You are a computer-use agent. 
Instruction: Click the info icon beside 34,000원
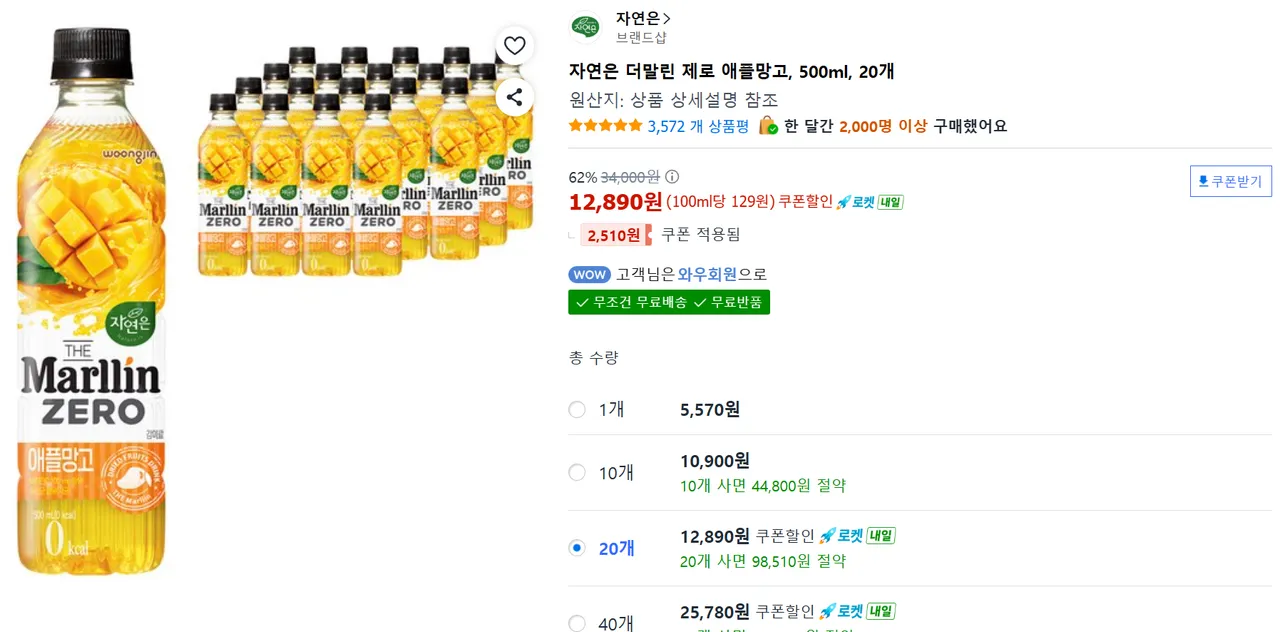[672, 177]
